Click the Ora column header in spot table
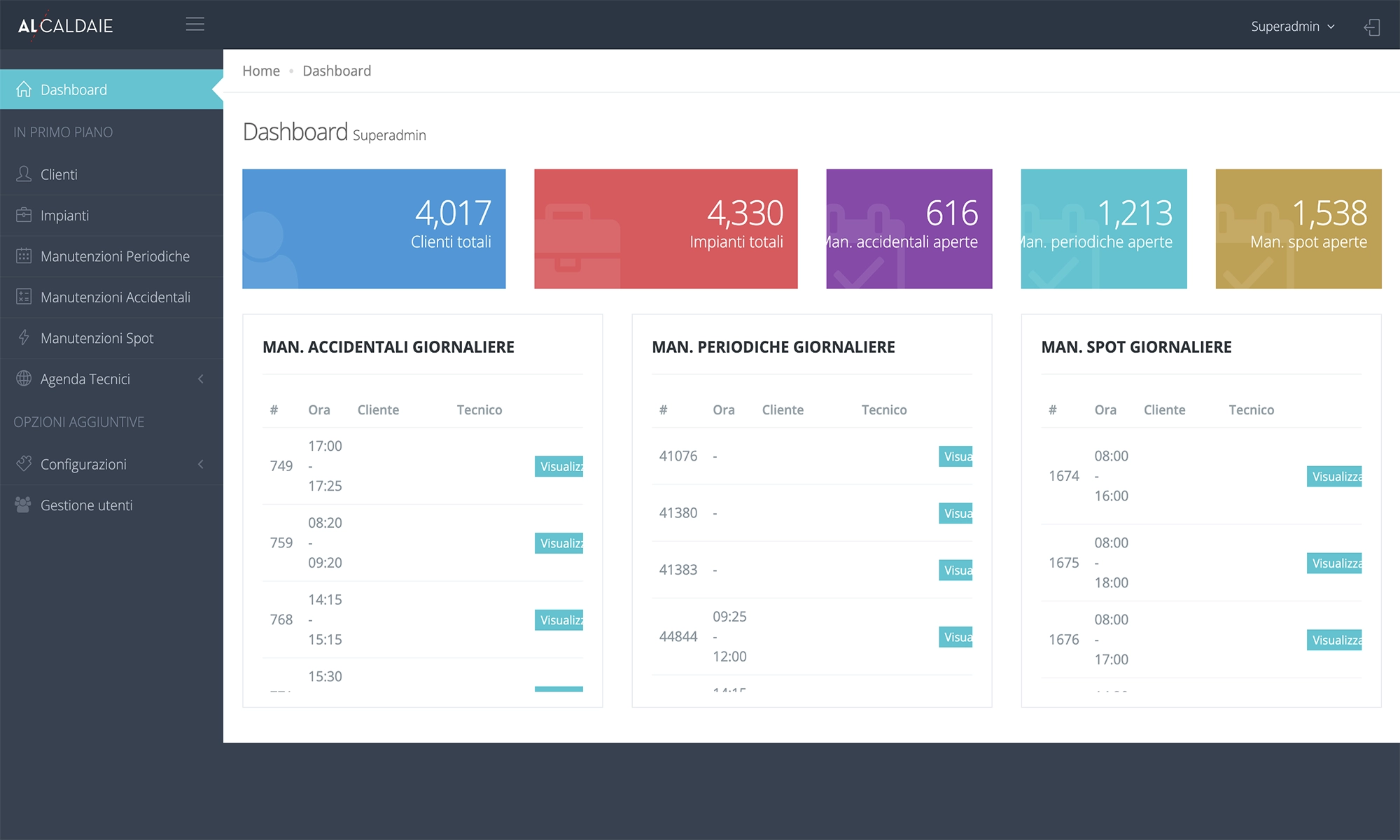 (x=1105, y=410)
